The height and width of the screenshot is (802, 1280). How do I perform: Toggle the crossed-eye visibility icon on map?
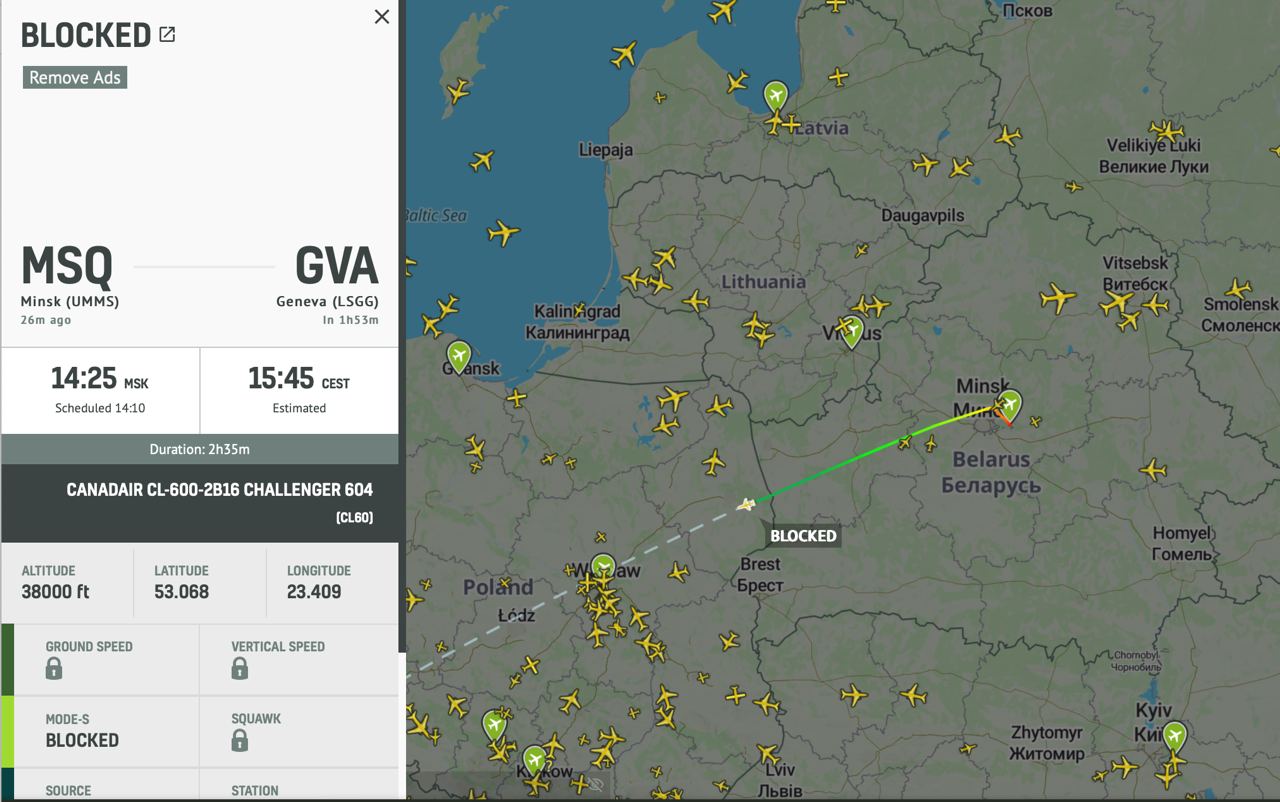click(596, 784)
